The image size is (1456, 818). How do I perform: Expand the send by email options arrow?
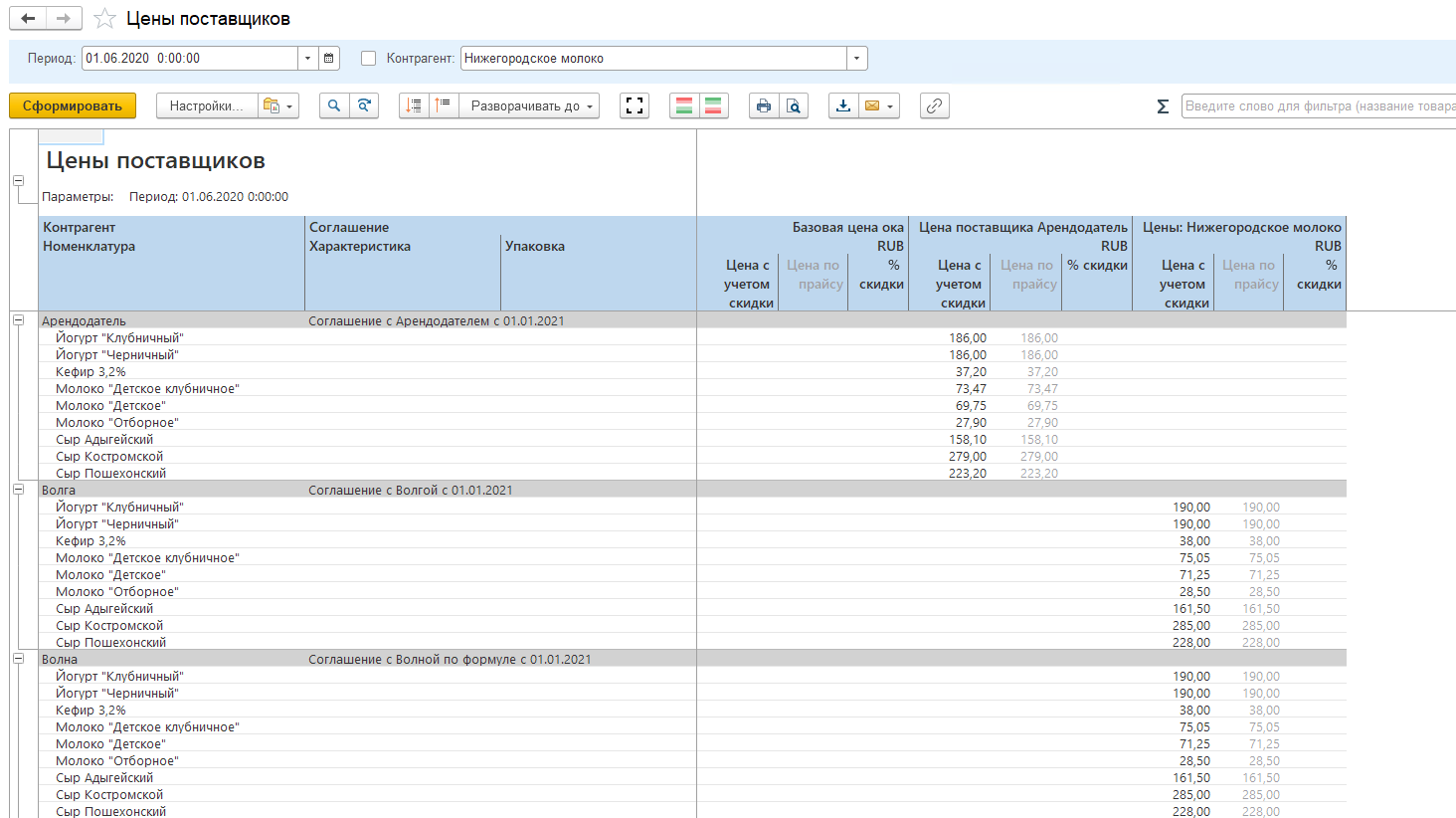pos(889,106)
